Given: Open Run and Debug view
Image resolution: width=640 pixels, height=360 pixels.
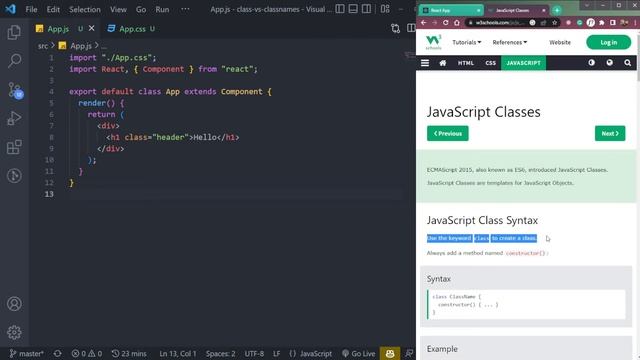Looking at the screenshot, I should (x=14, y=118).
